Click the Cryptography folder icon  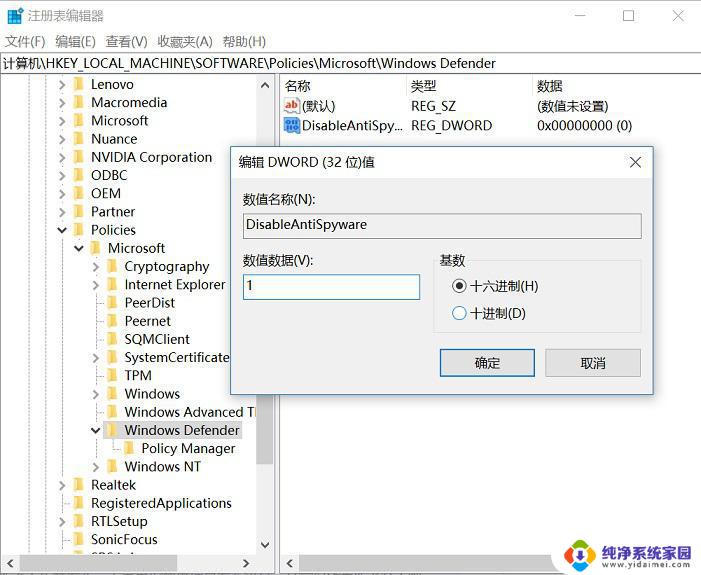[112, 266]
